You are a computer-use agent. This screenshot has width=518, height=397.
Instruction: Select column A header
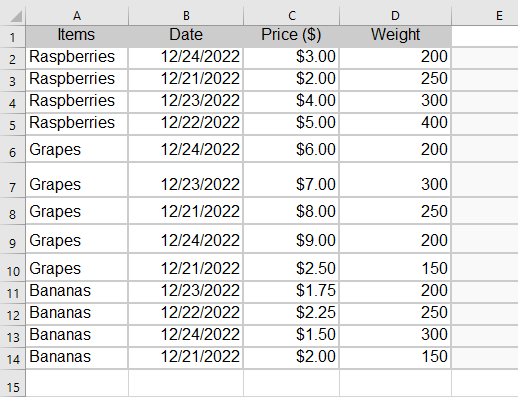point(77,16)
